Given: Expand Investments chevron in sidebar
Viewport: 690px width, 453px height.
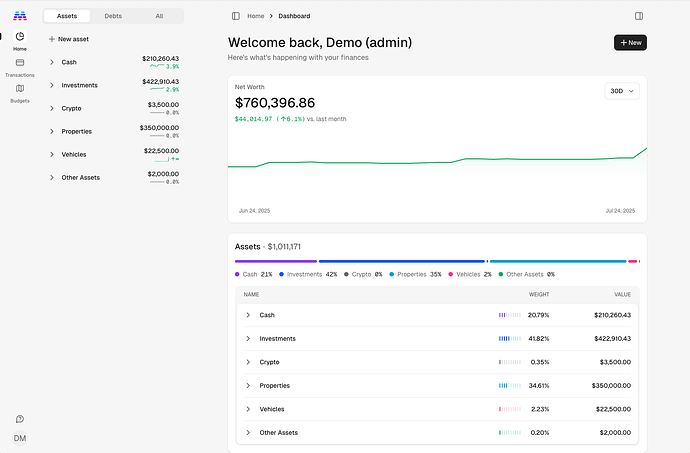Looking at the screenshot, I should pos(51,85).
